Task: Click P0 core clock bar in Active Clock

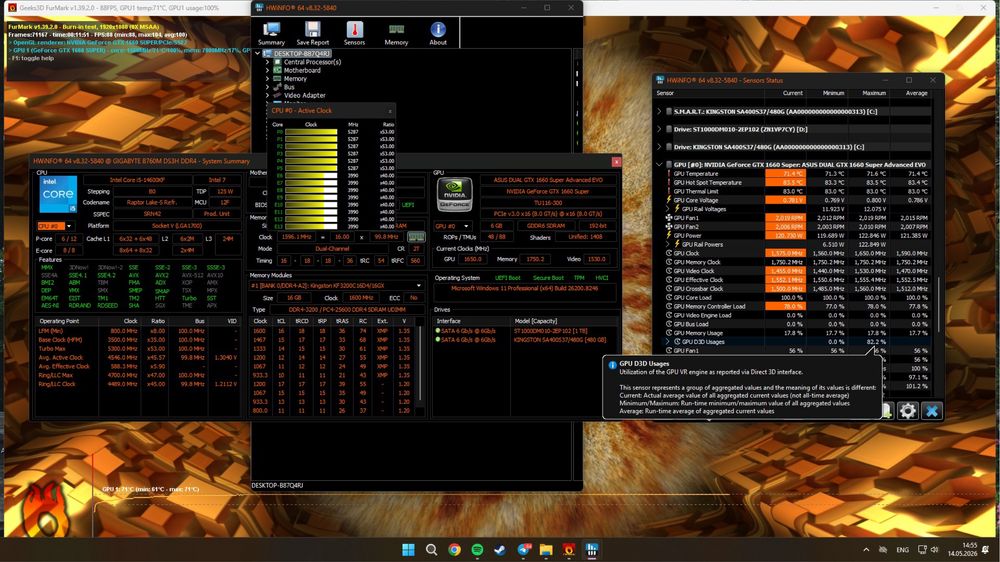Action: click(311, 132)
